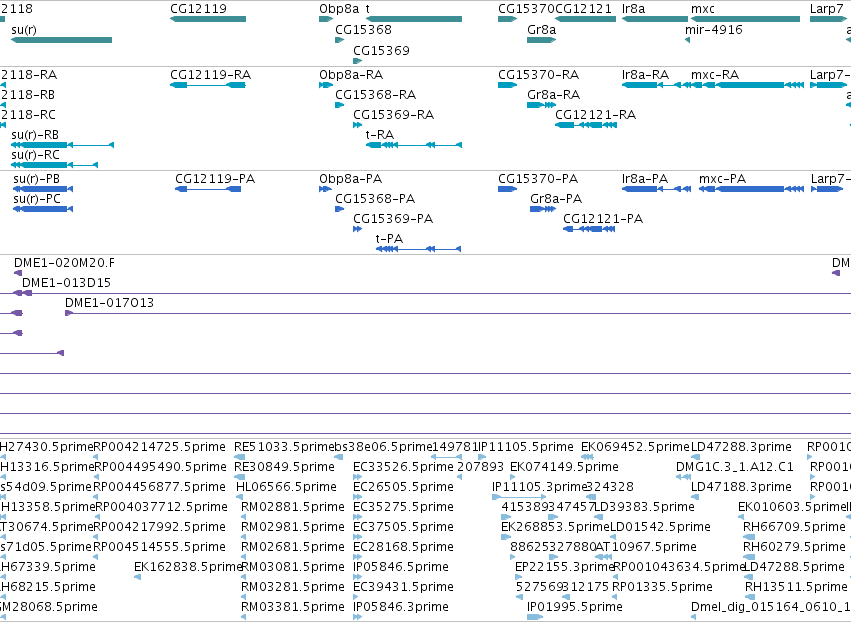Select the Larp7 gene label
This screenshot has height=622, width=851.
[827, 9]
